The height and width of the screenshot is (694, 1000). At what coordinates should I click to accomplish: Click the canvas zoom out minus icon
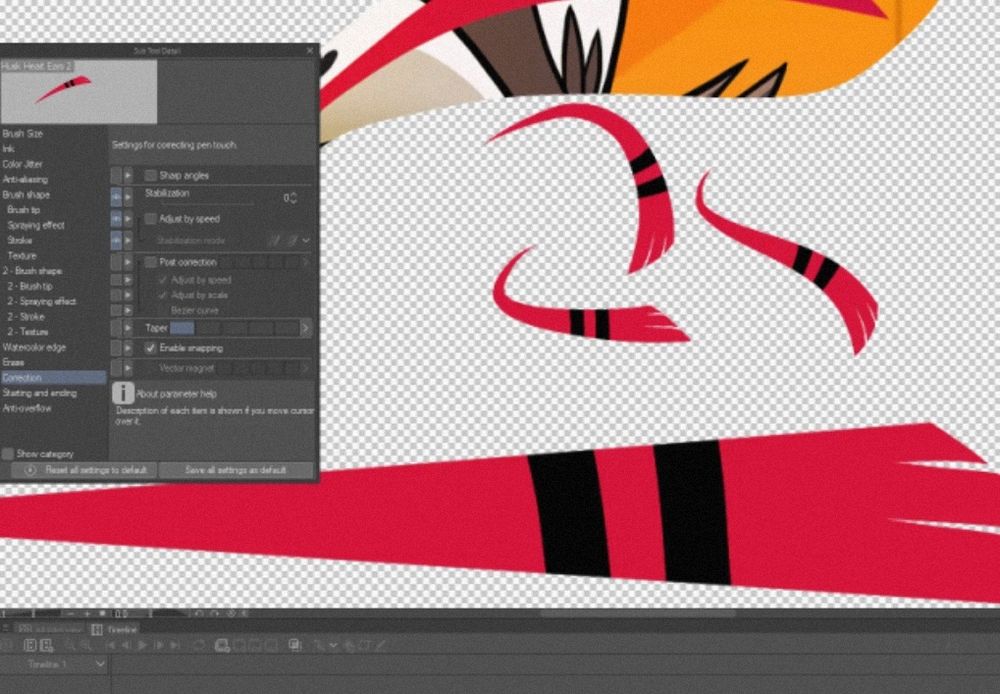[x=71, y=613]
